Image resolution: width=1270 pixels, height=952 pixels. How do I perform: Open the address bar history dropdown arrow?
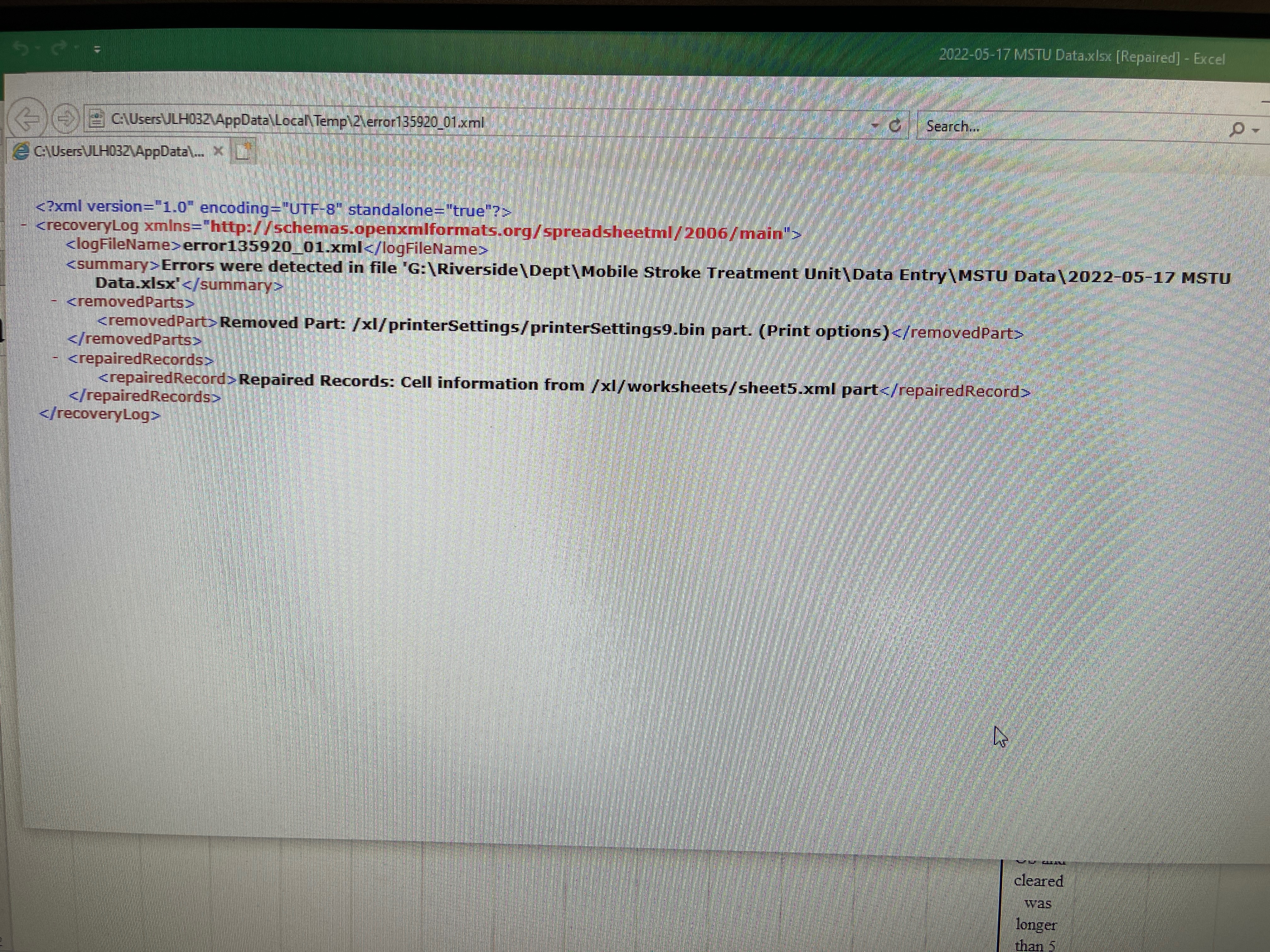(875, 125)
